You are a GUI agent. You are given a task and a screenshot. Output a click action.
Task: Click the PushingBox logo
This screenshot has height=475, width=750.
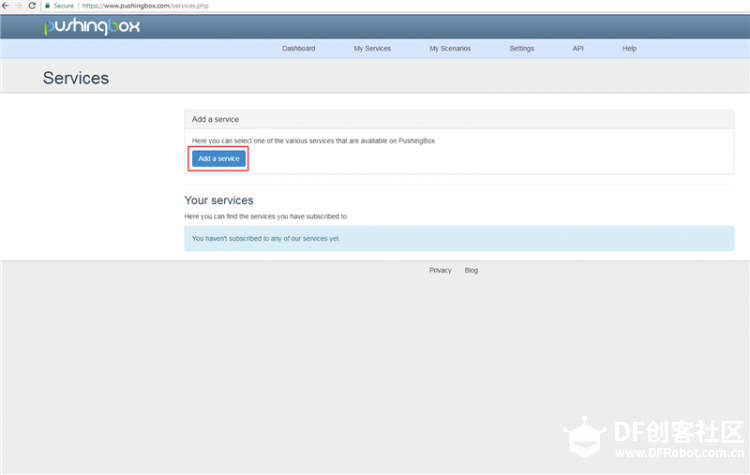tap(92, 26)
